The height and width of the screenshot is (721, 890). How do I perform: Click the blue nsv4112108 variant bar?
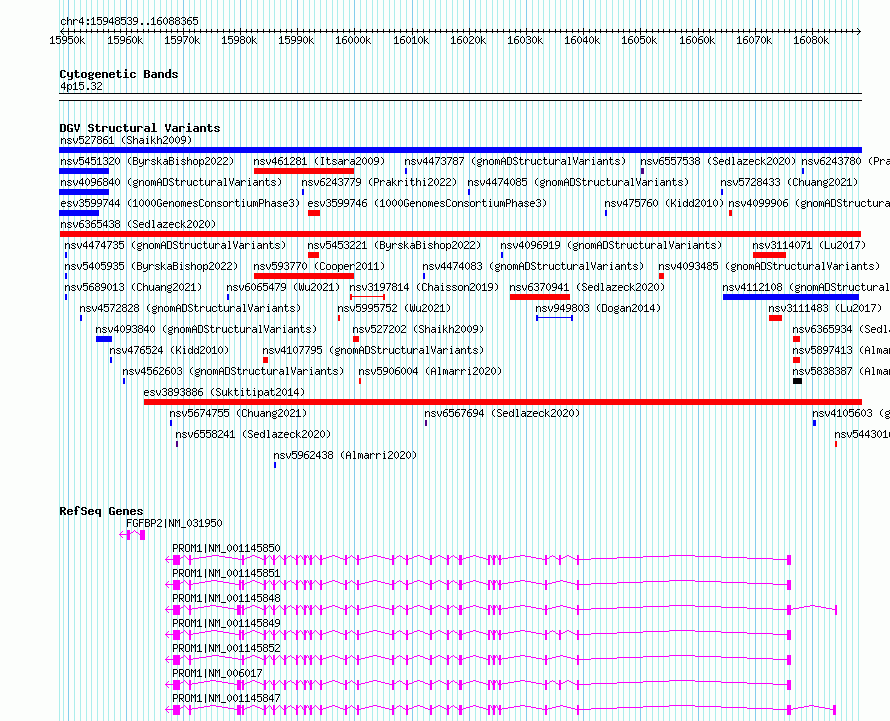pyautogui.click(x=791, y=297)
